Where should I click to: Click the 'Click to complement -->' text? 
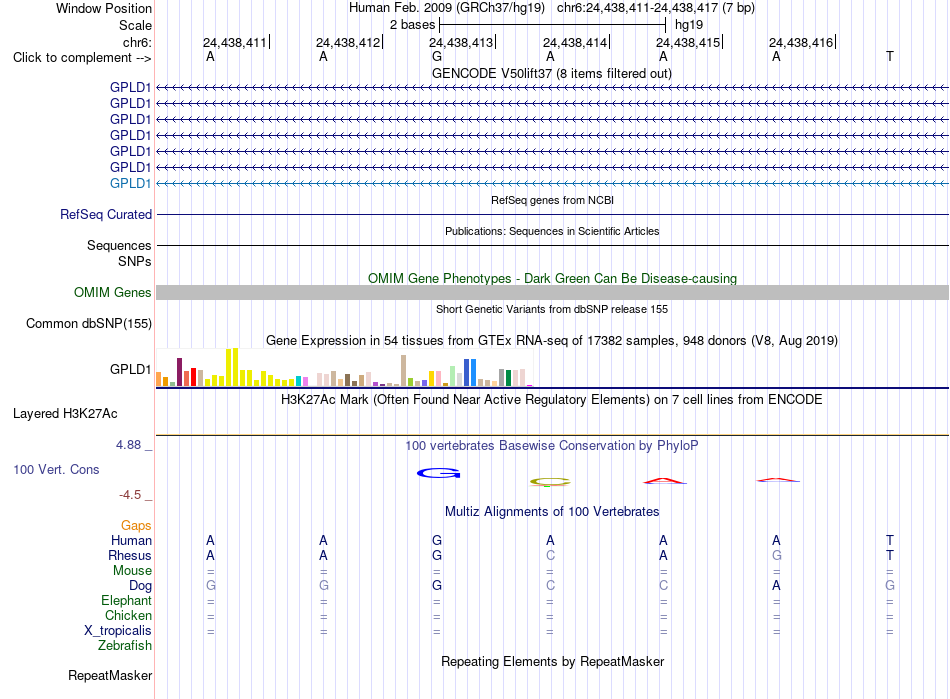tap(82, 58)
